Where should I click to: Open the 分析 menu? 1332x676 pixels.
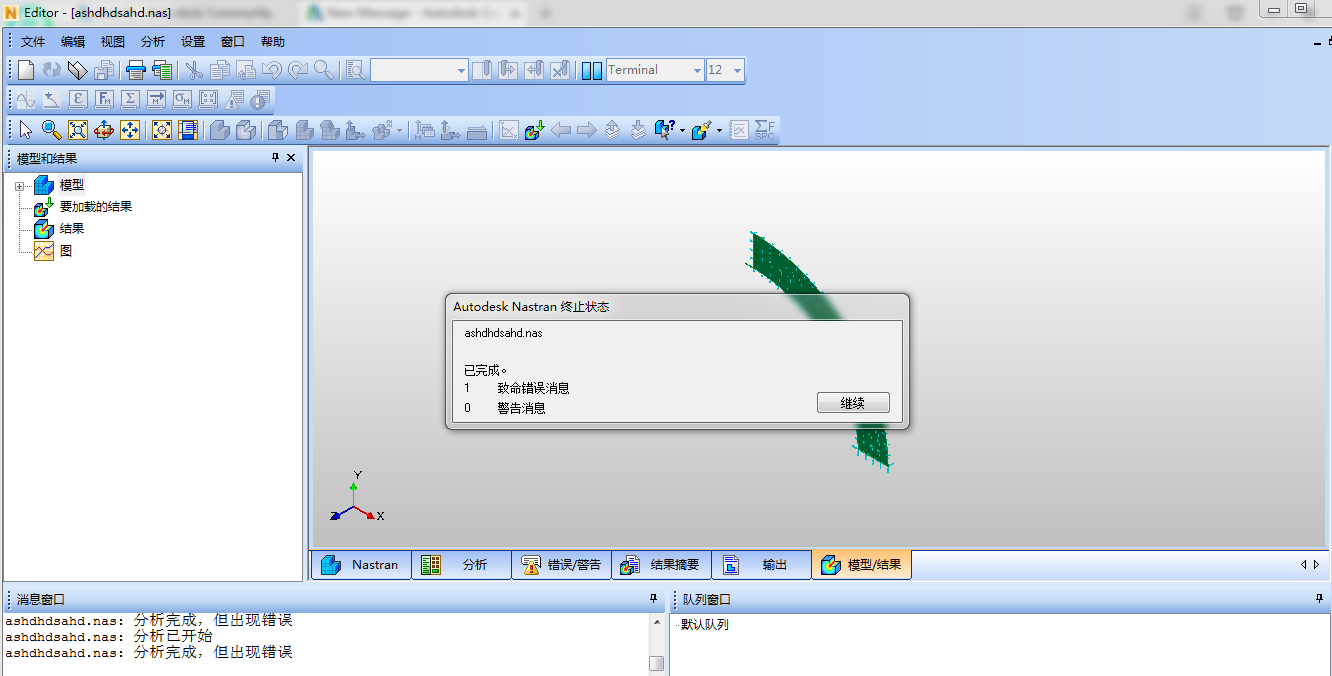coord(152,41)
